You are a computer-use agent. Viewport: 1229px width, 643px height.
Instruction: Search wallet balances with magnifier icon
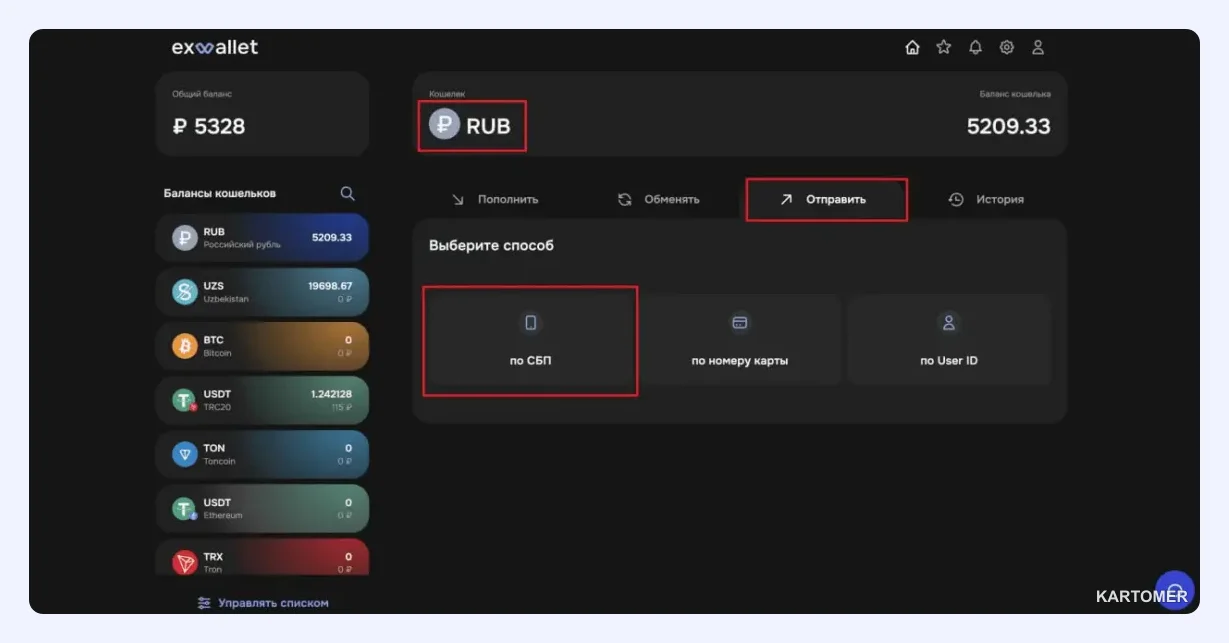[347, 193]
